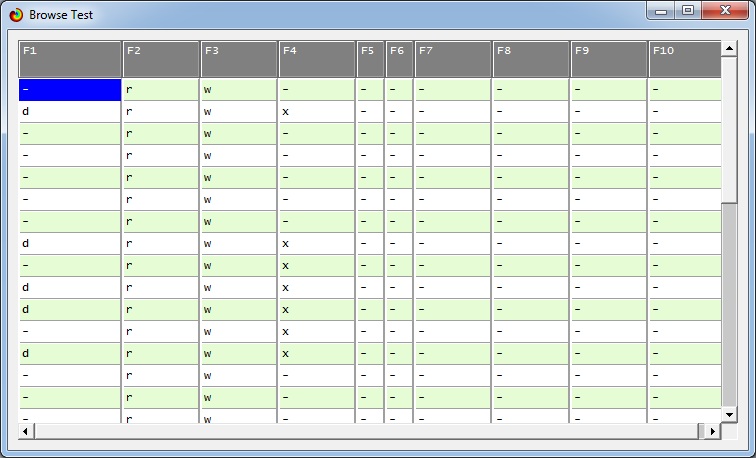The width and height of the screenshot is (756, 458).
Task: Click the narrow F5 column header
Action: pyautogui.click(x=370, y=59)
